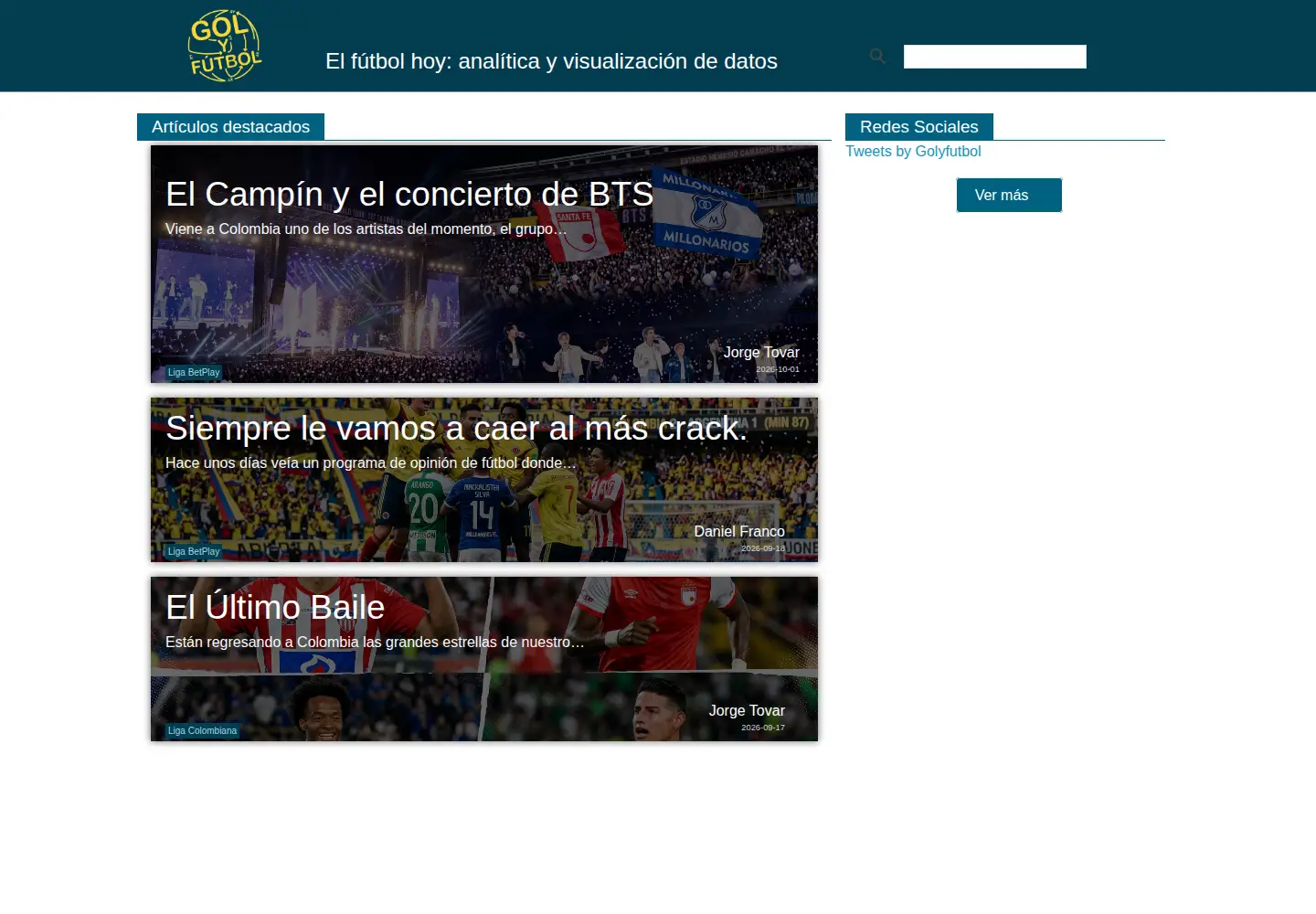
Task: Click author Jorge Tovar on the BTS article
Action: coord(761,353)
